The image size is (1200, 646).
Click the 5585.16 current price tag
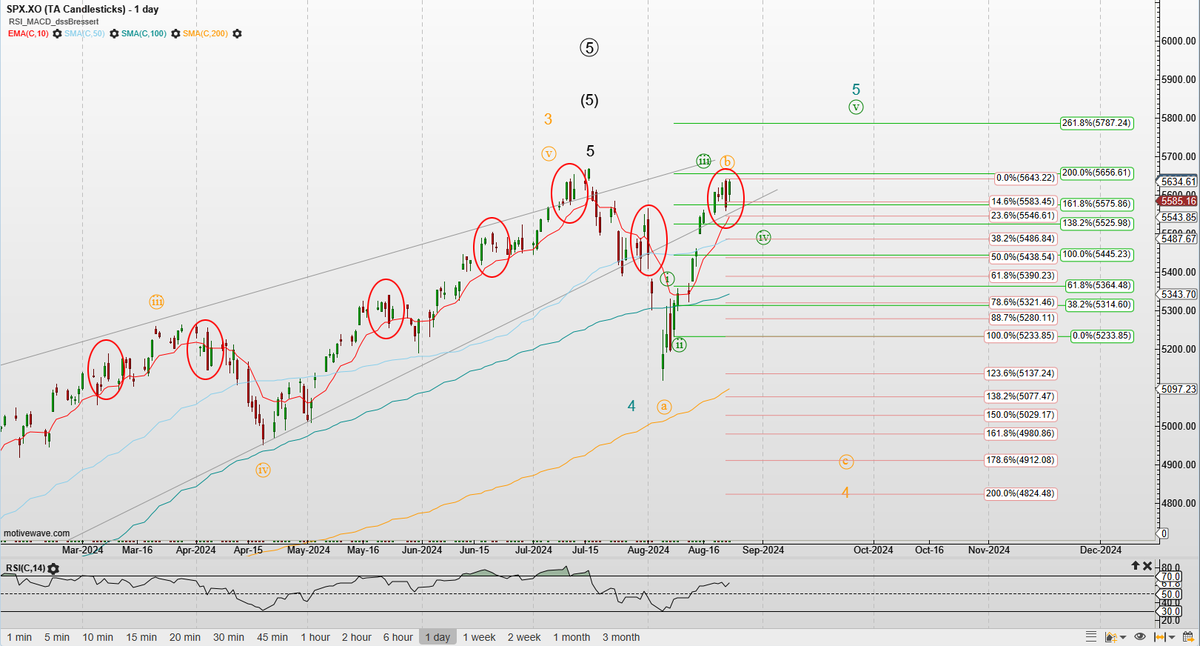pyautogui.click(x=1177, y=201)
